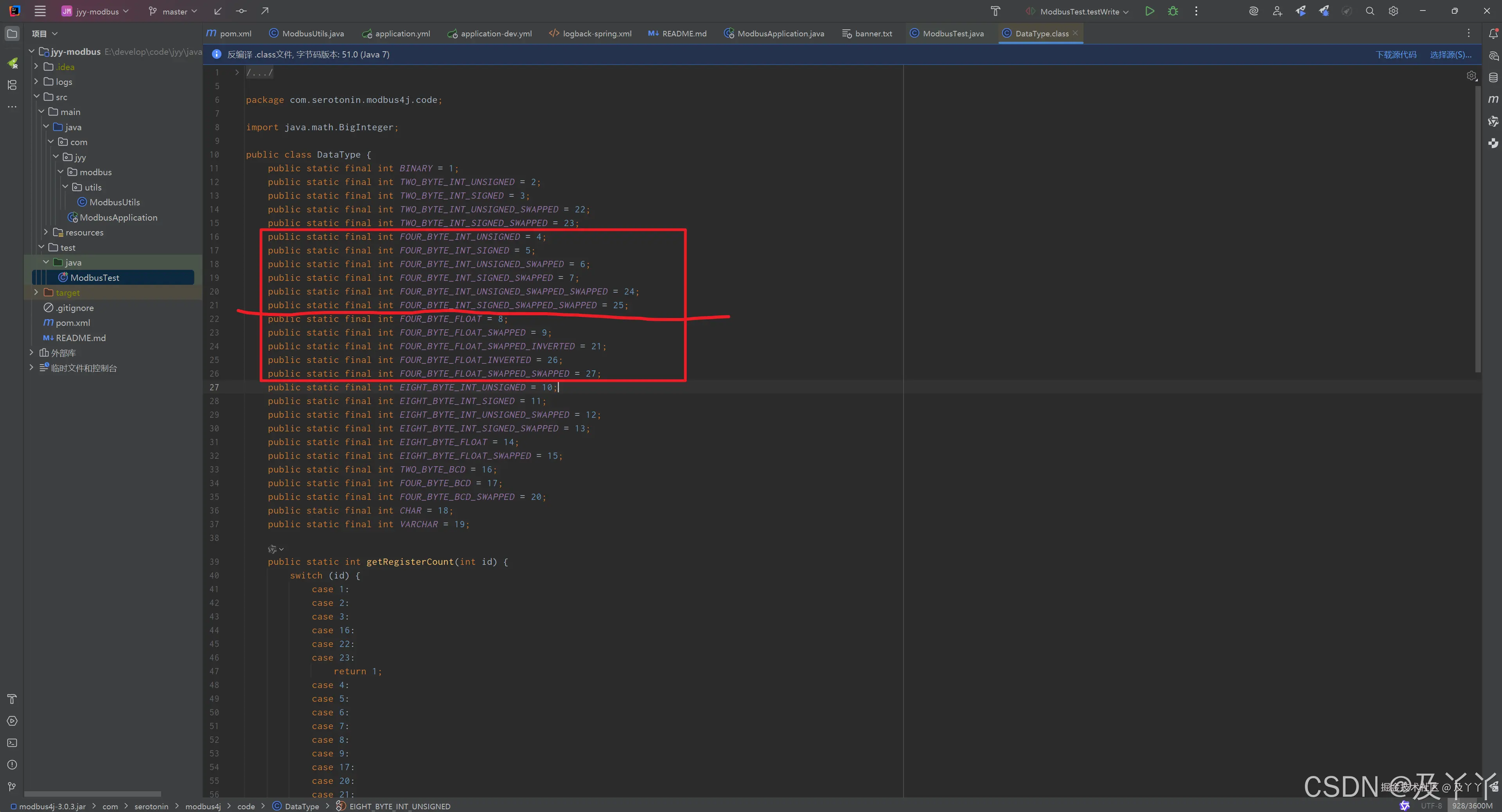The image size is (1502, 812).
Task: Open the Terminal tool window icon
Action: point(12,743)
